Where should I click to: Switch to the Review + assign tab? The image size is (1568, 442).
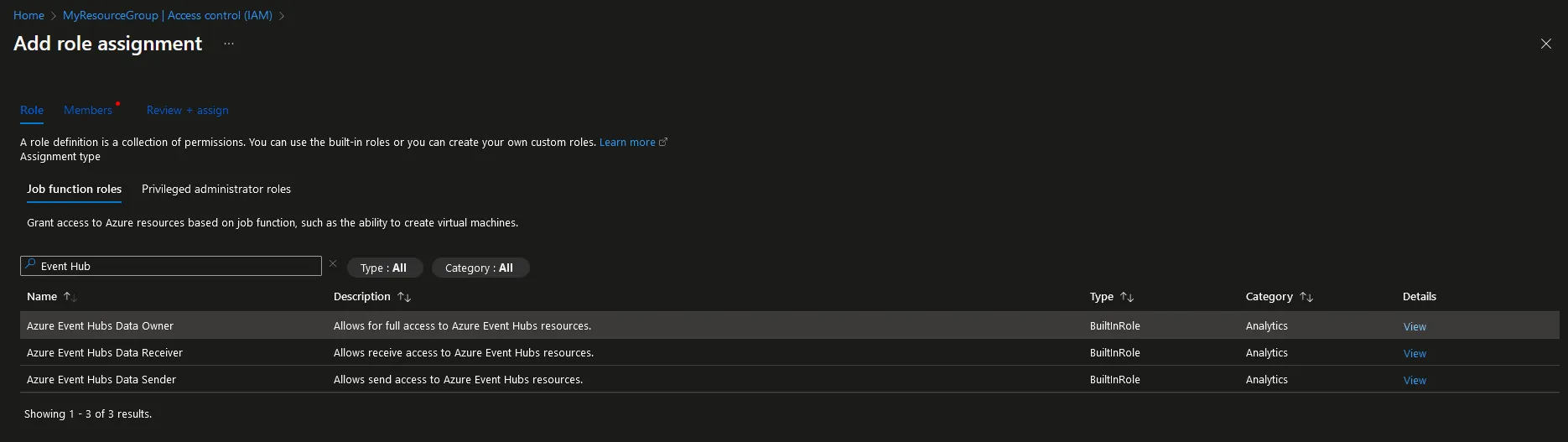click(188, 110)
